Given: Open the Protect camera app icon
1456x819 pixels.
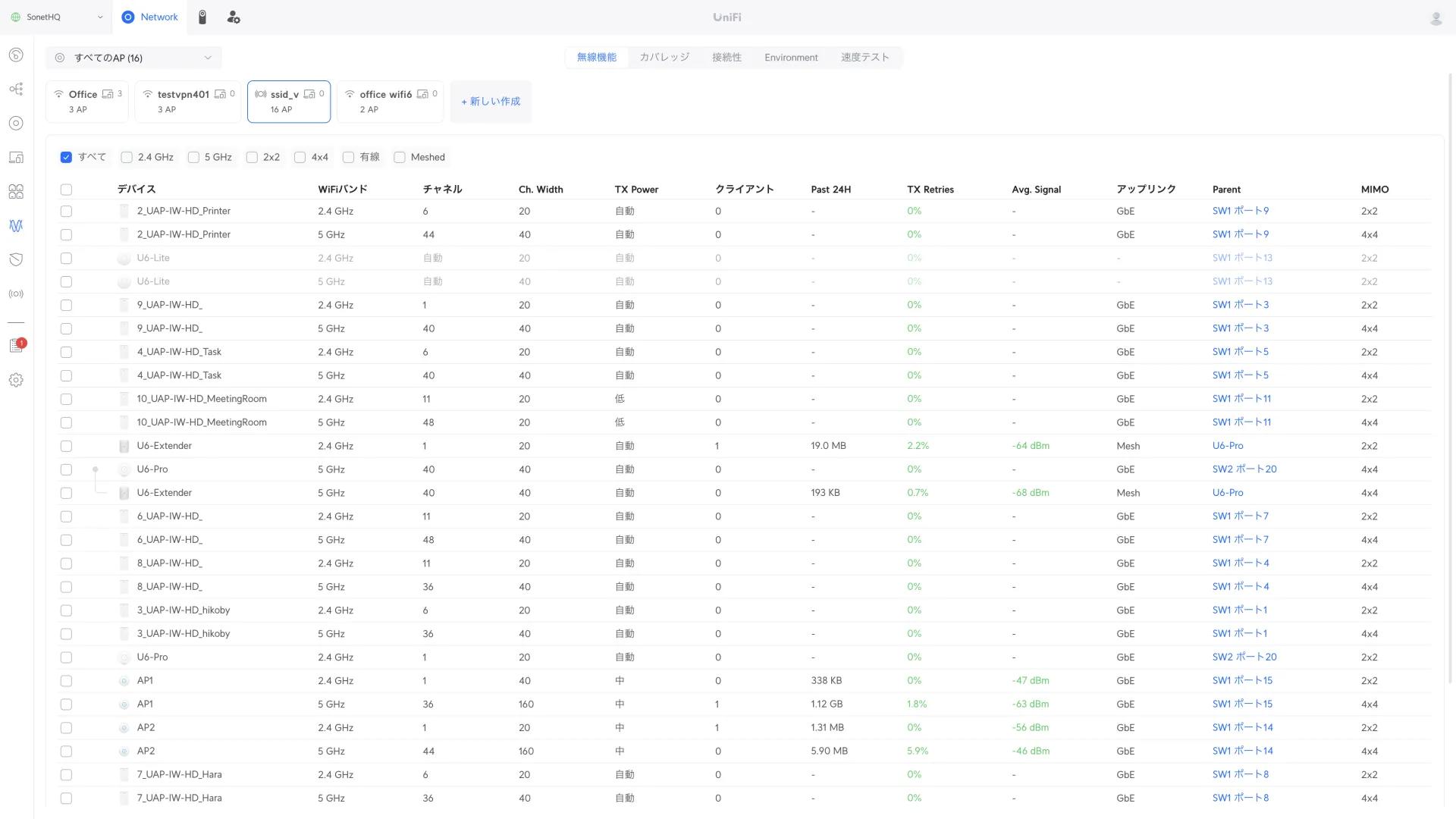Looking at the screenshot, I should coord(202,17).
